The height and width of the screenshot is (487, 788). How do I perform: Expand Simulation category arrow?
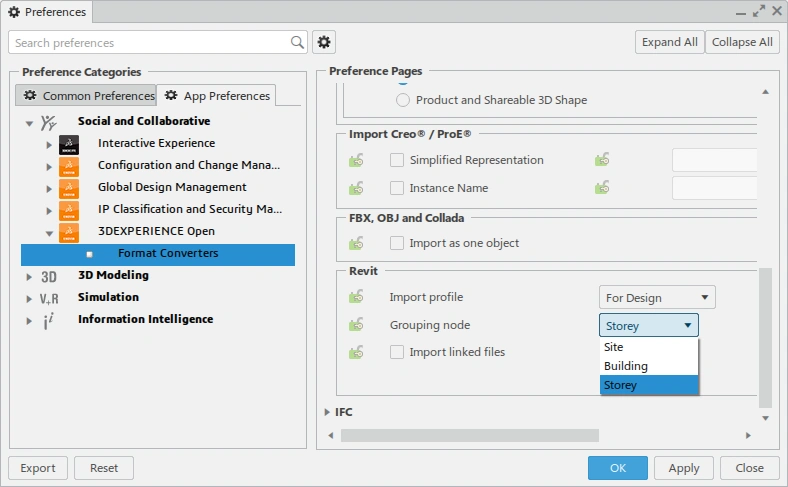click(x=29, y=299)
